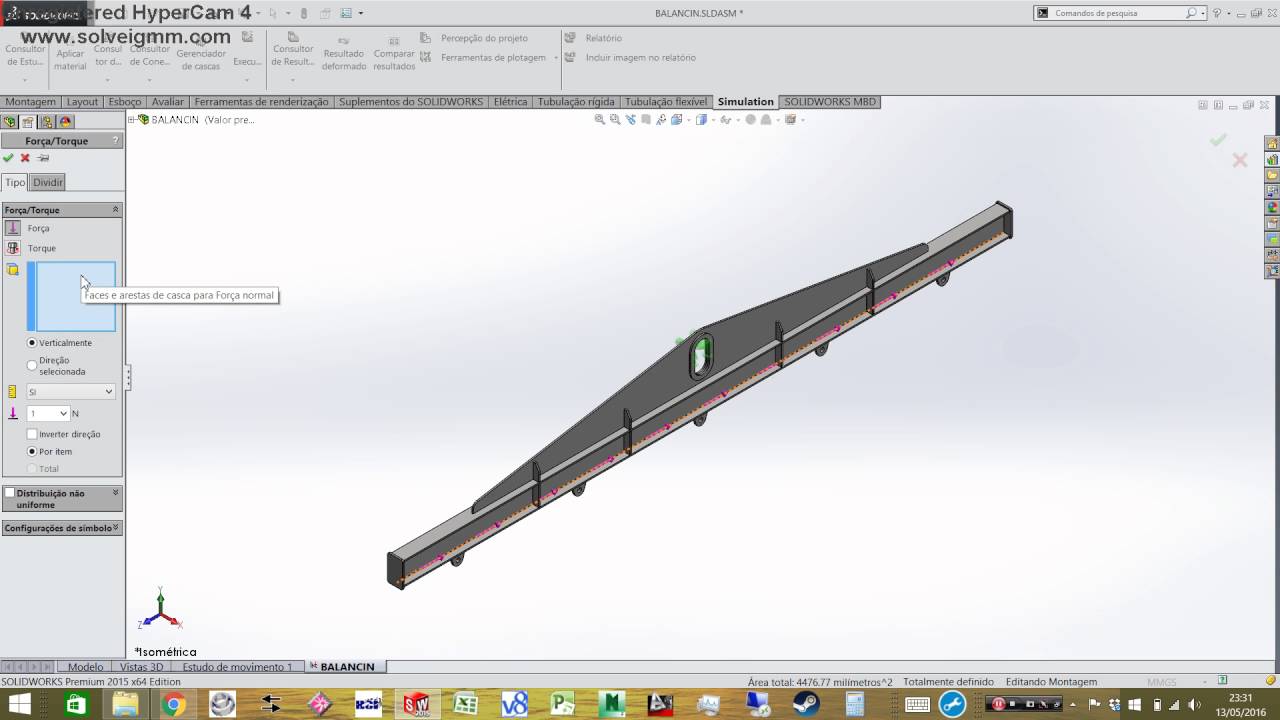Confirm the Força/Torque with the green checkmark
This screenshot has width=1280, height=720.
(8, 158)
